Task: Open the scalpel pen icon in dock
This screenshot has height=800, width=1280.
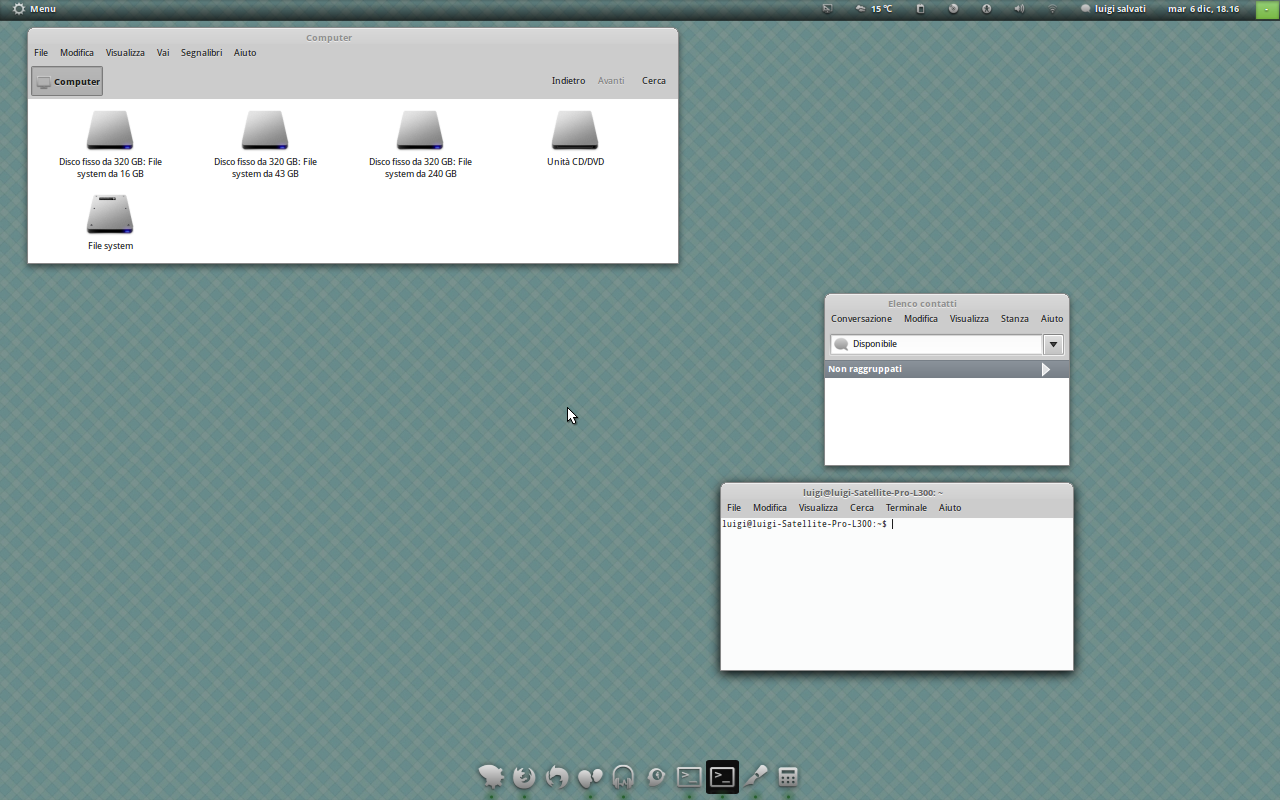Action: (755, 776)
